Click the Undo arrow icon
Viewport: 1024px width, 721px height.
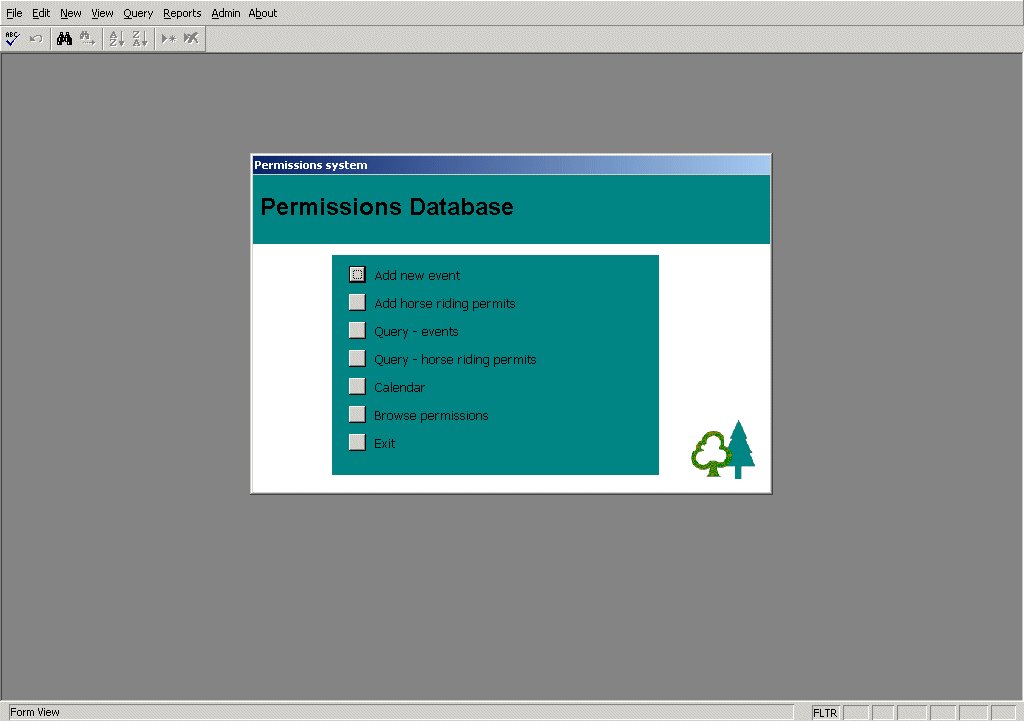pos(36,39)
